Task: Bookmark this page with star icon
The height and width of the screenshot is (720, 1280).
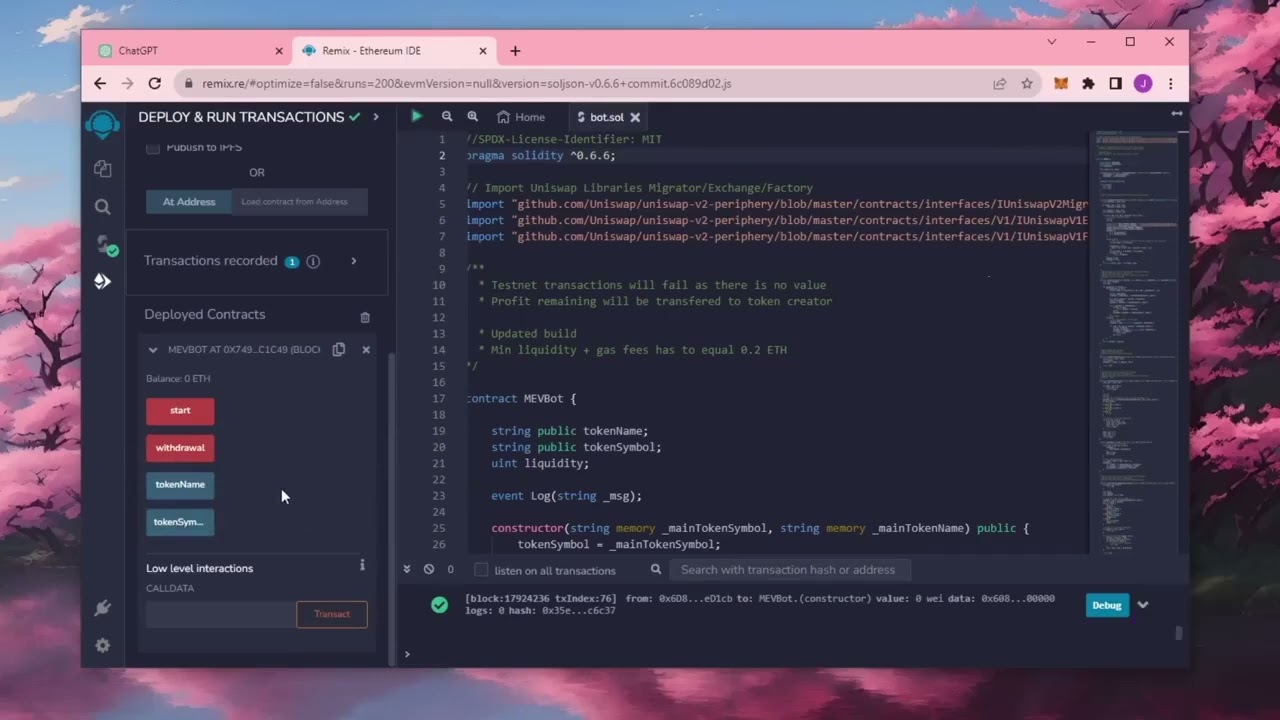Action: pos(1026,84)
